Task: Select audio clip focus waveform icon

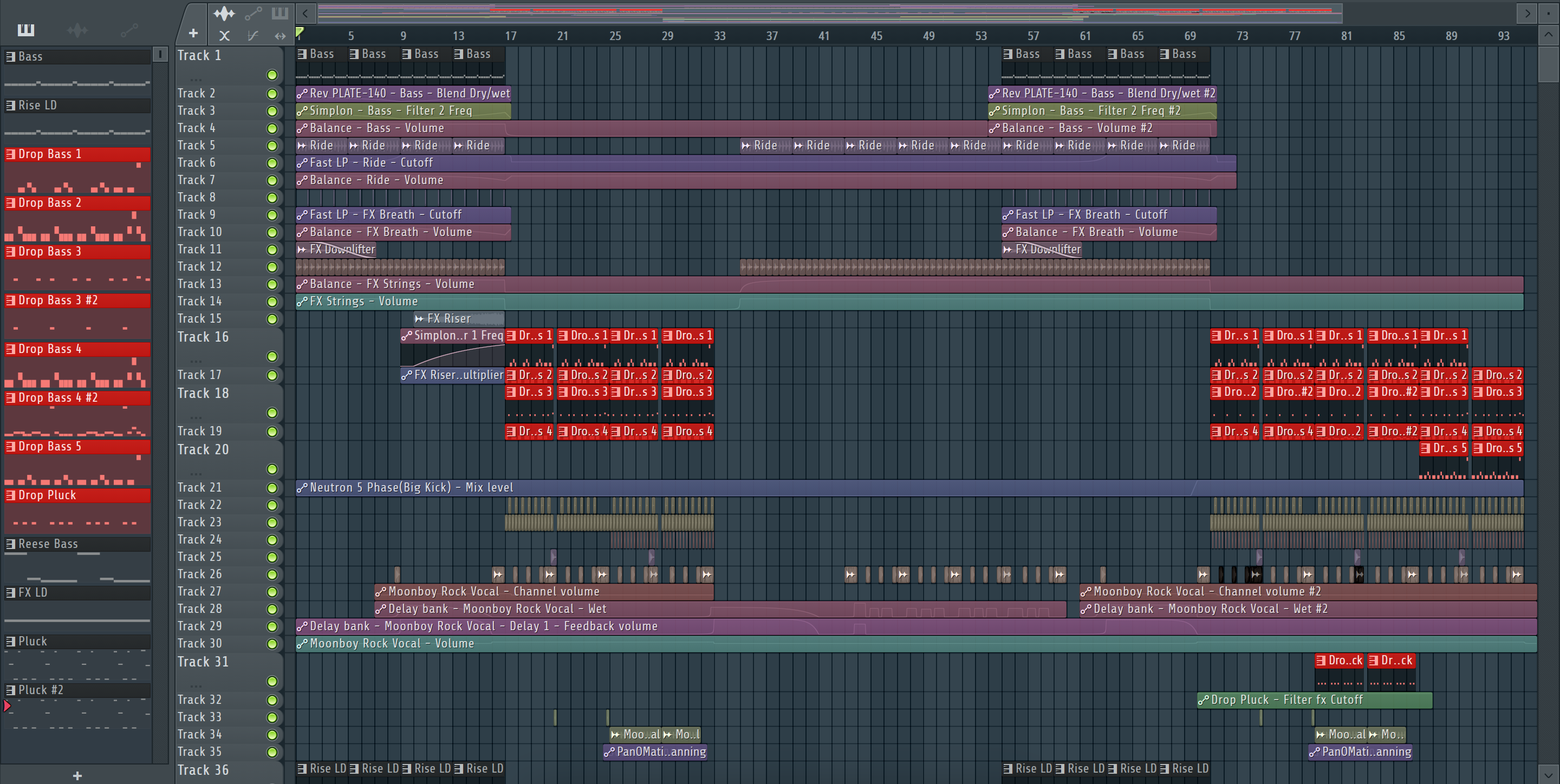Action: pyautogui.click(x=224, y=14)
